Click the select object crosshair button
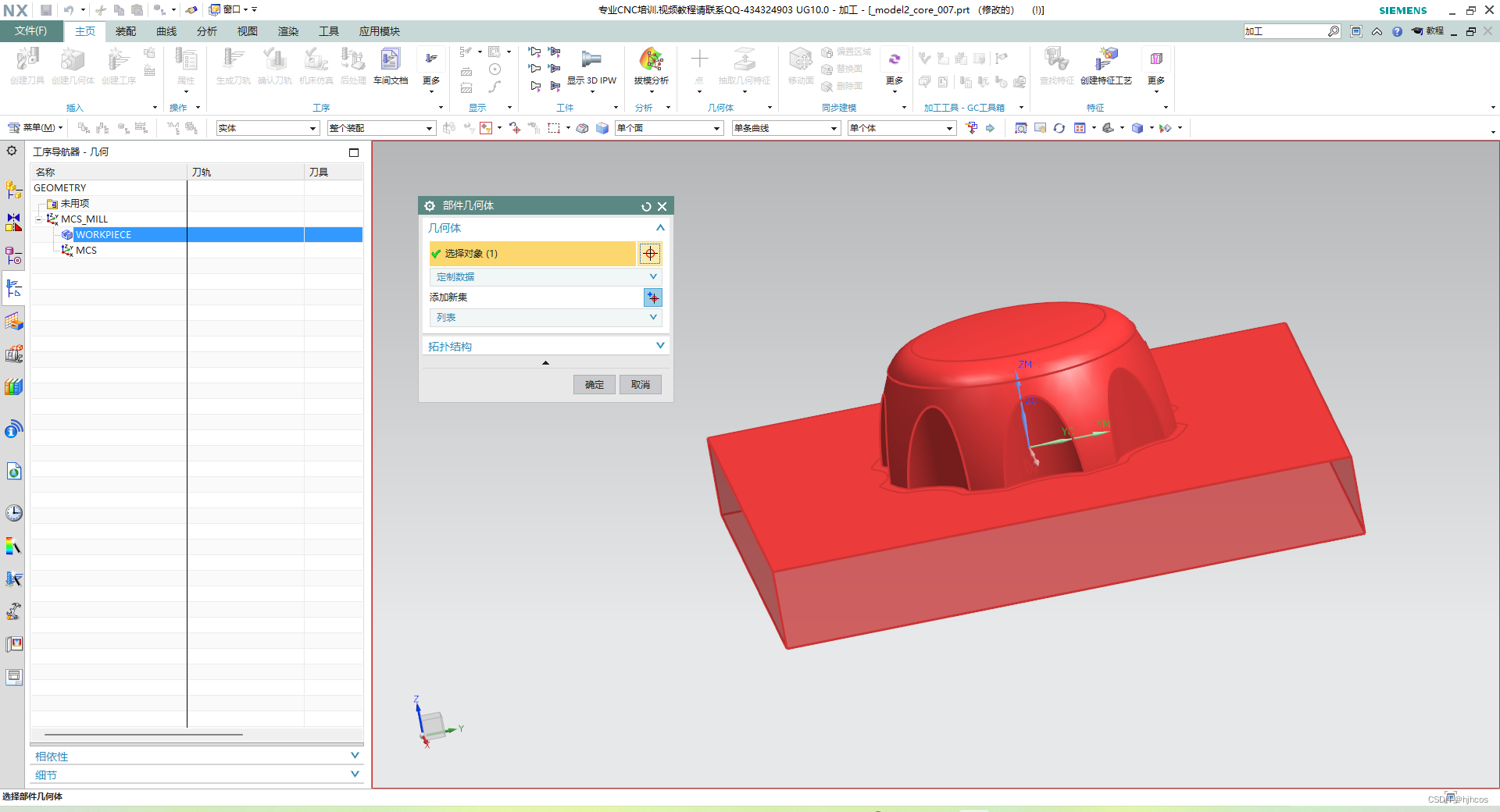 (x=650, y=253)
